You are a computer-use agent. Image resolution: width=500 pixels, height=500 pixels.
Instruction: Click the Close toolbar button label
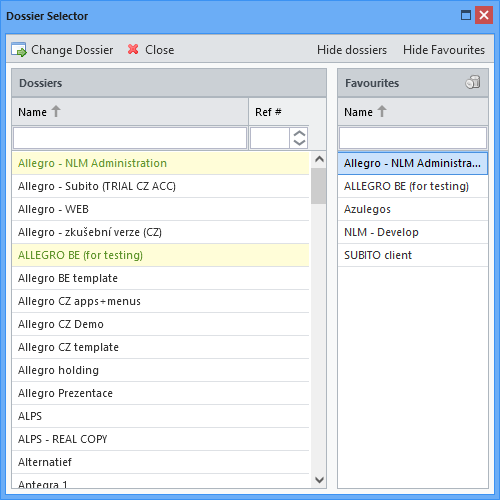coord(160,50)
